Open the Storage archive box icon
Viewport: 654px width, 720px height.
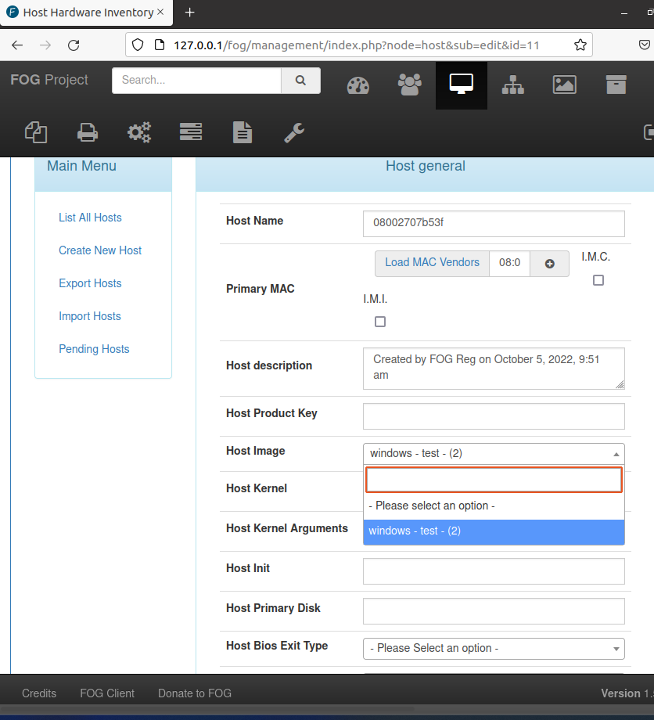tap(616, 85)
